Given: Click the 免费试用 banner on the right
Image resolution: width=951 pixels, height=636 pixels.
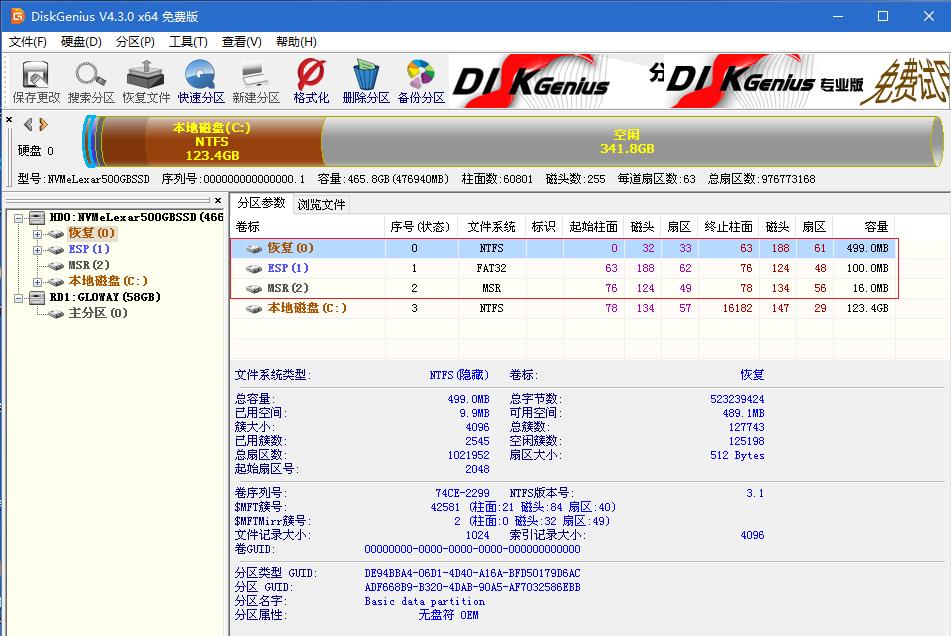Looking at the screenshot, I should coord(911,79).
